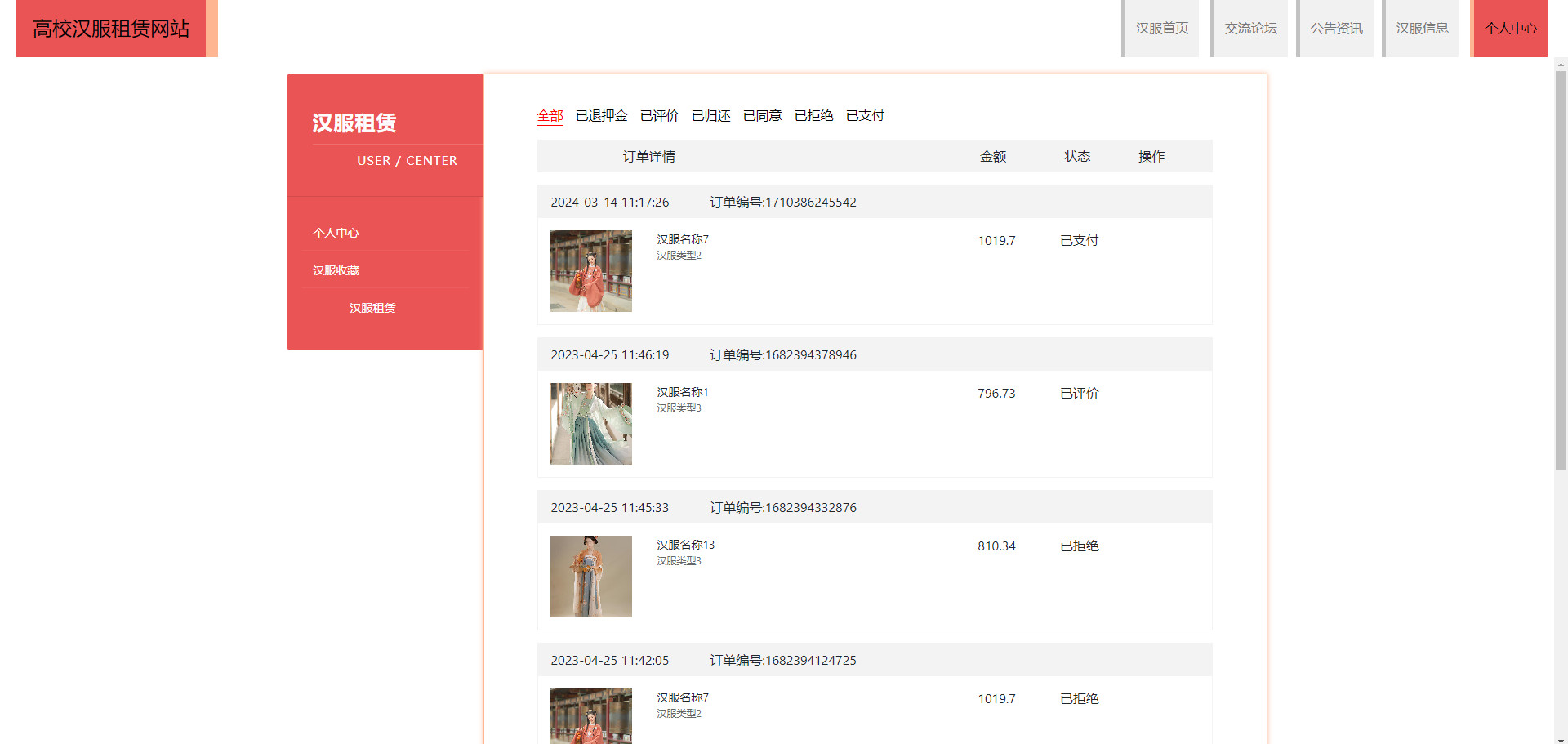Open the 已支付 orders filter
The width and height of the screenshot is (1568, 744).
click(865, 116)
